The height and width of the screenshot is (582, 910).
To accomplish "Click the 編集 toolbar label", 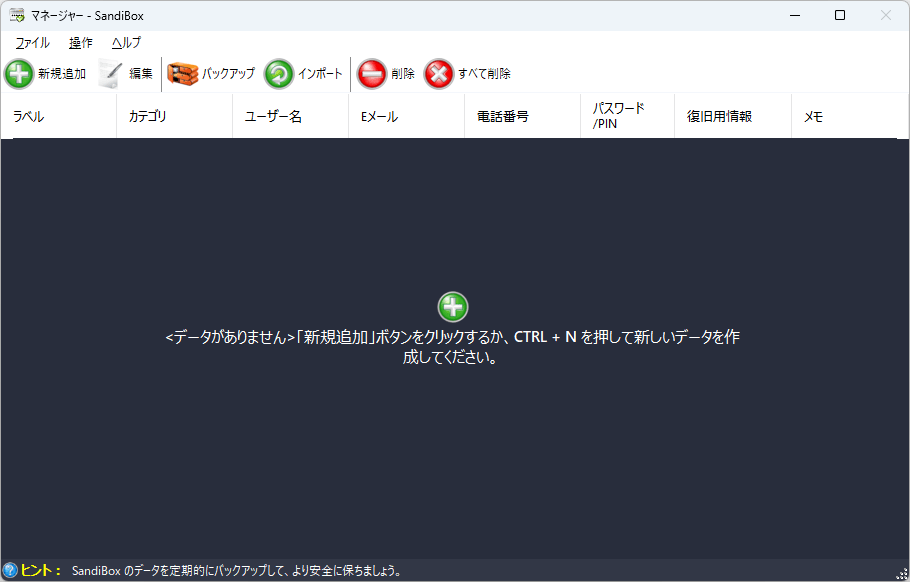I will (x=141, y=74).
